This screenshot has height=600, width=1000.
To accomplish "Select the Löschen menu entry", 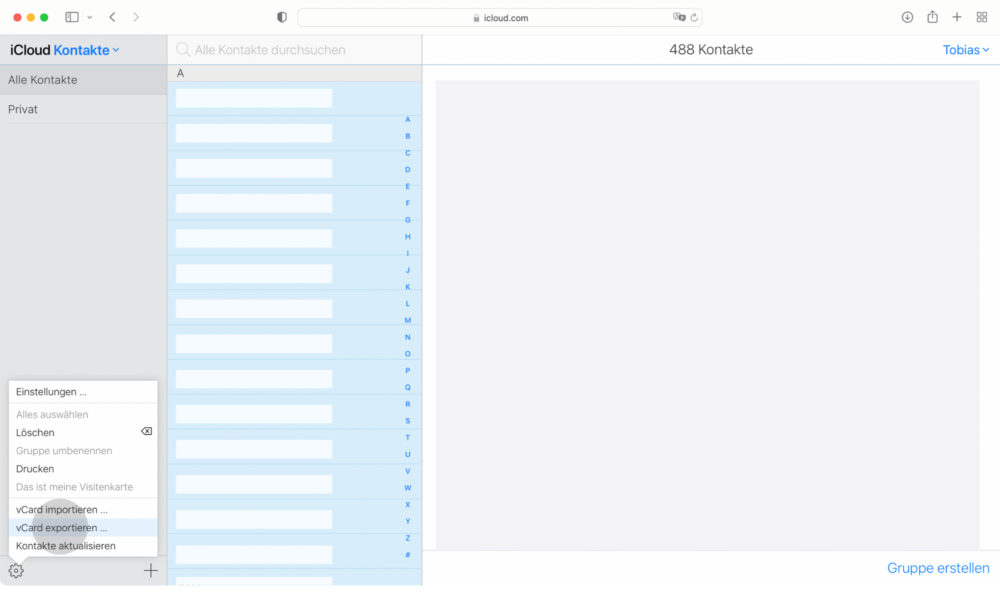I will (x=83, y=432).
